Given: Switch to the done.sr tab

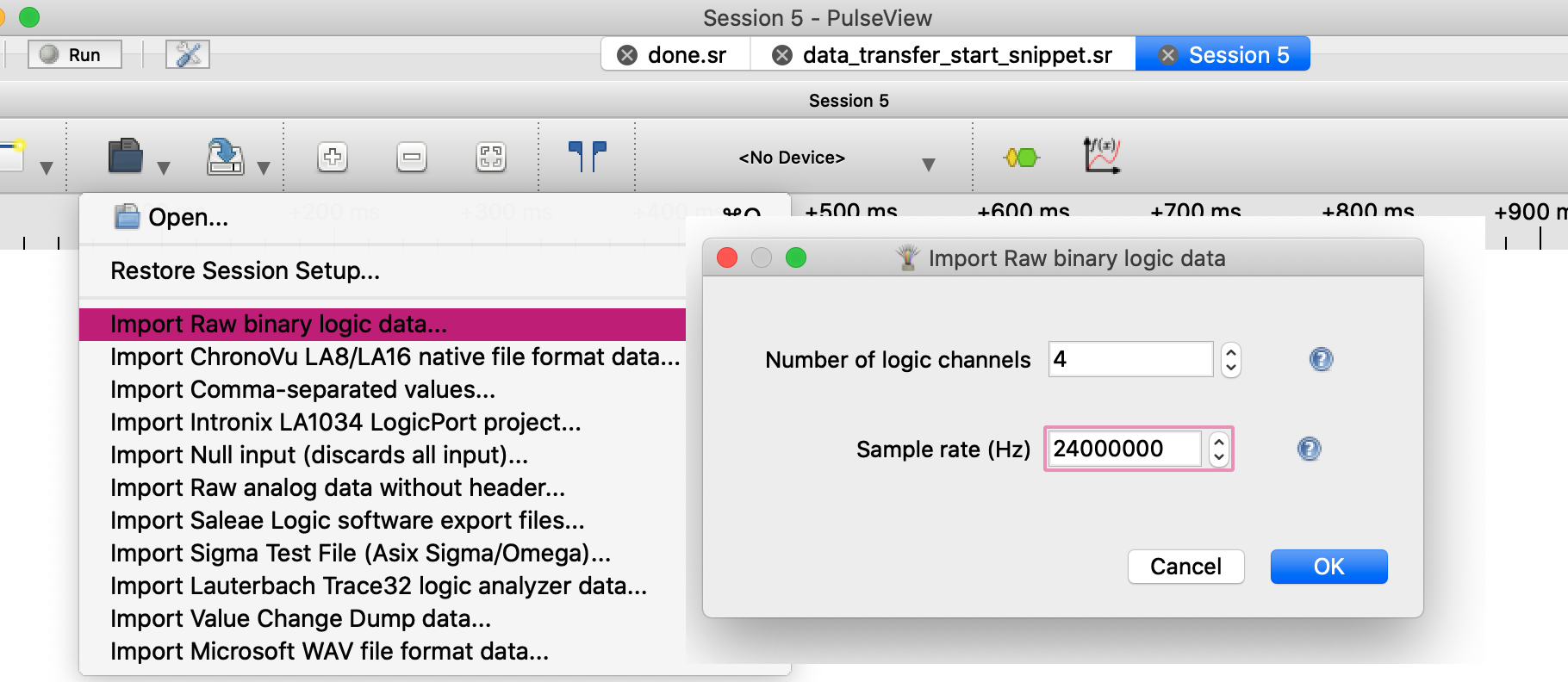Looking at the screenshot, I should coord(687,55).
